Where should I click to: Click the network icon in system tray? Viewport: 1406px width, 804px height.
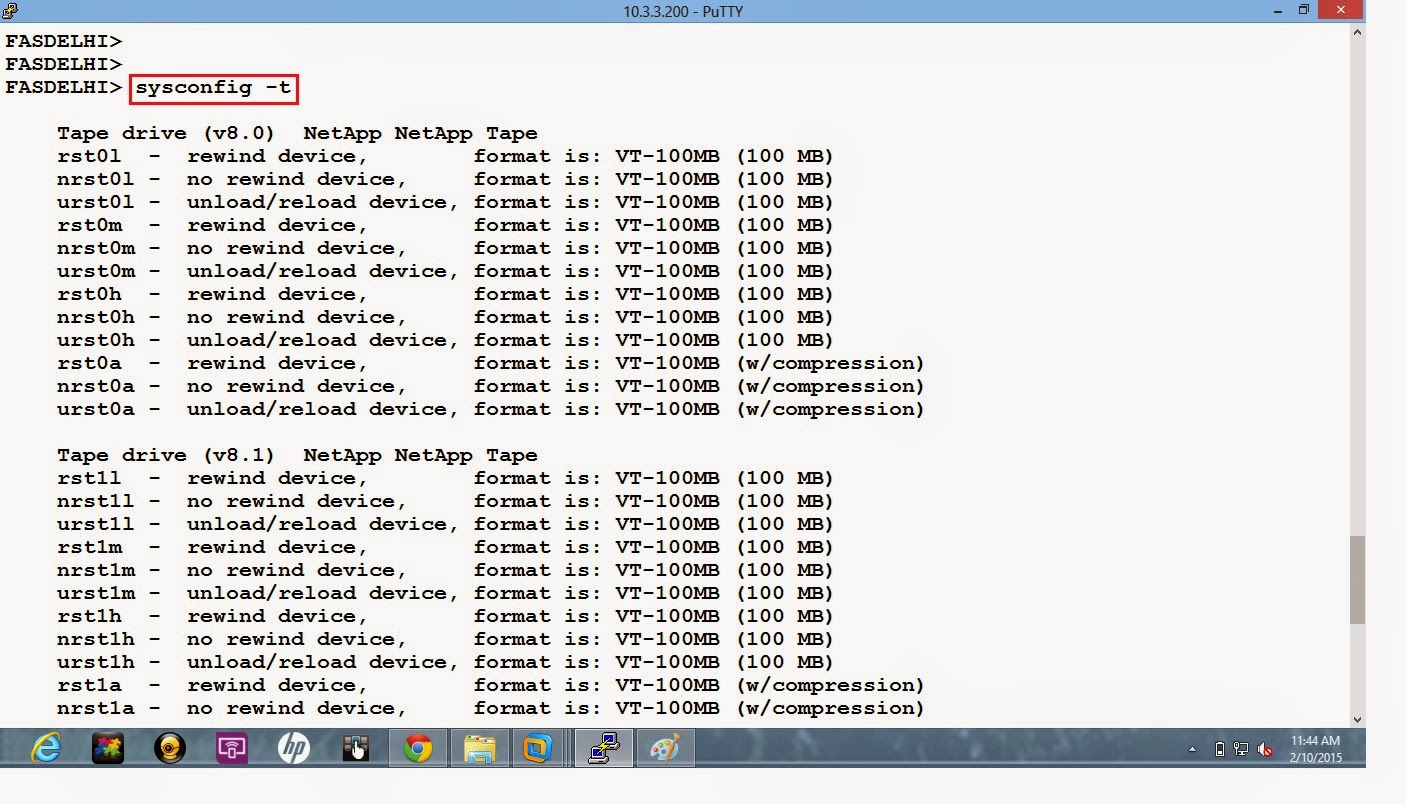[1242, 747]
